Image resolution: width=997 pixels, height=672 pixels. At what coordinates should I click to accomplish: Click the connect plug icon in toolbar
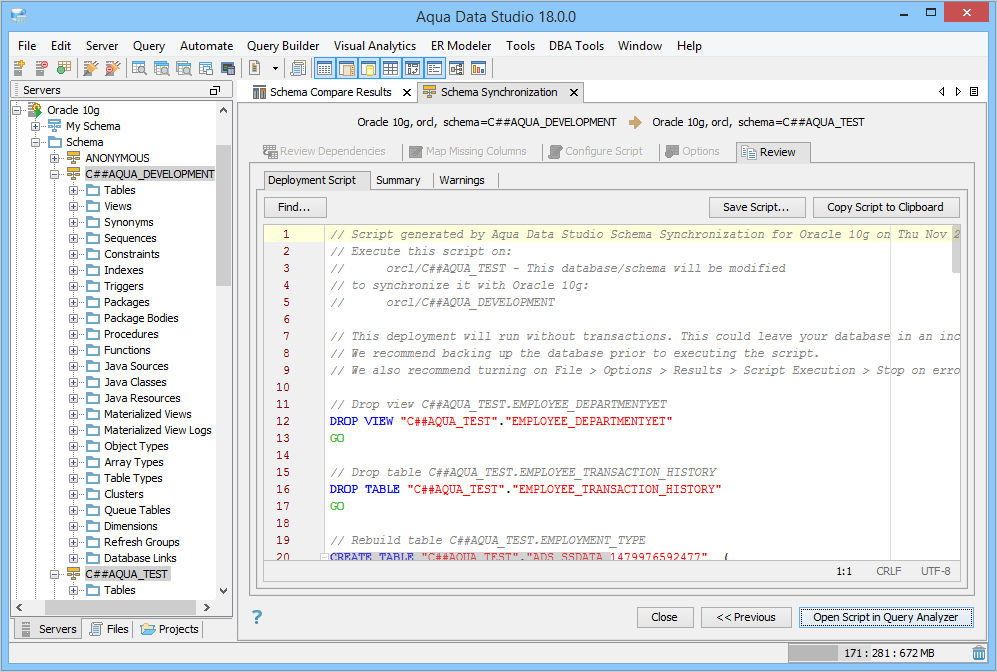[91, 67]
